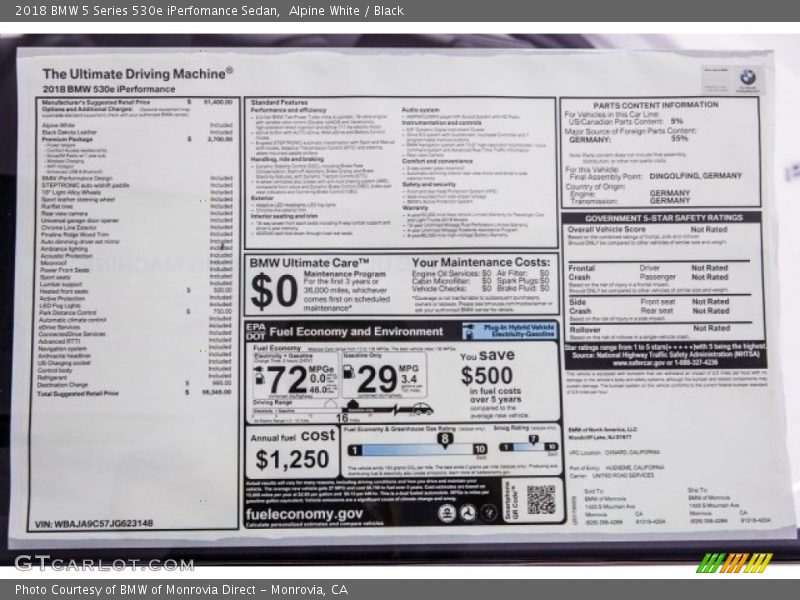800x600 pixels.
Task: Click 'PARTS CONTENT INFORMATION' heading
Action: pos(656,105)
